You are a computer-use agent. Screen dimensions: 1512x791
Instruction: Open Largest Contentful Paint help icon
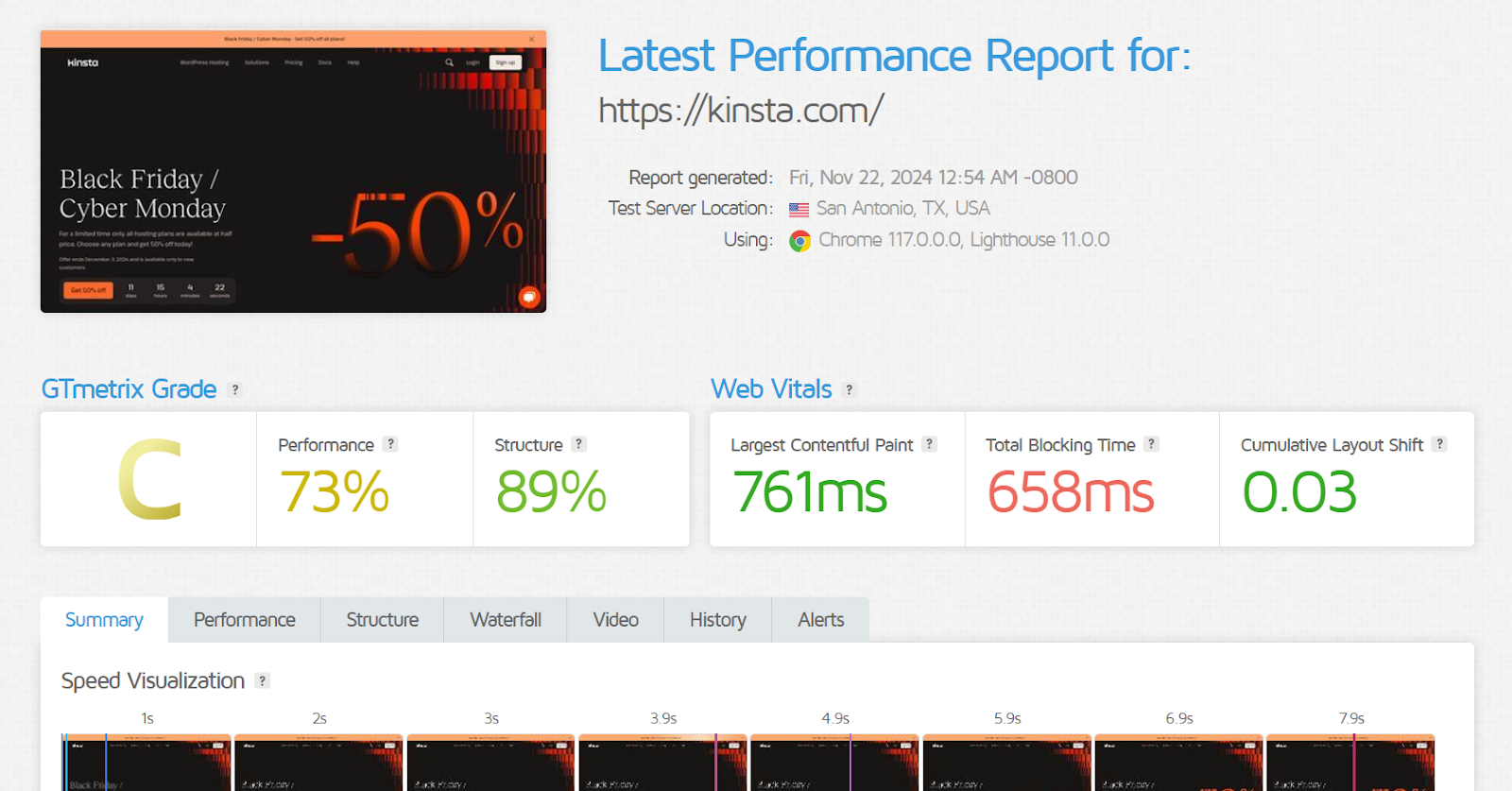930,444
